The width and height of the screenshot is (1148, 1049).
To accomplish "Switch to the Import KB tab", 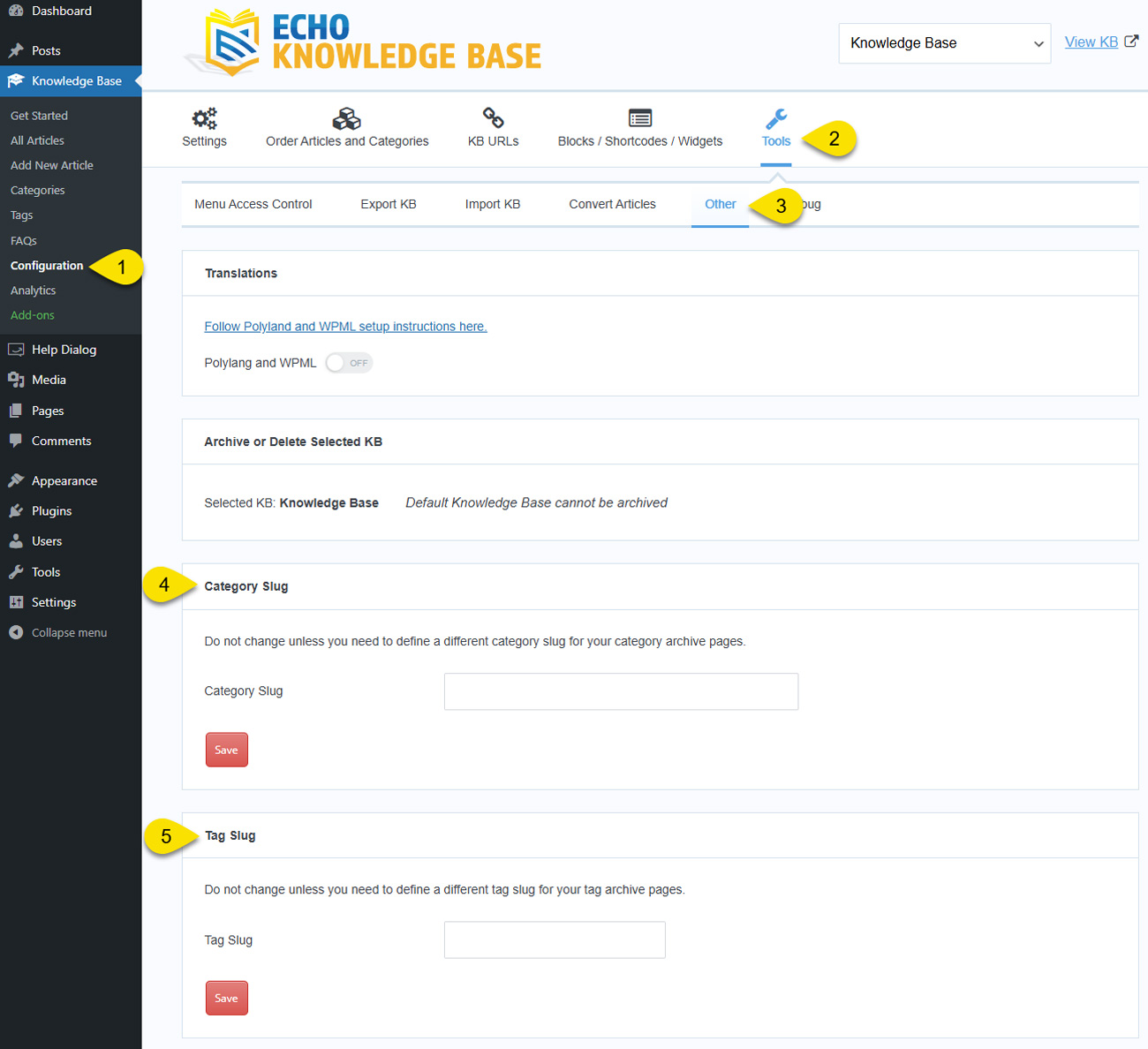I will 493,204.
